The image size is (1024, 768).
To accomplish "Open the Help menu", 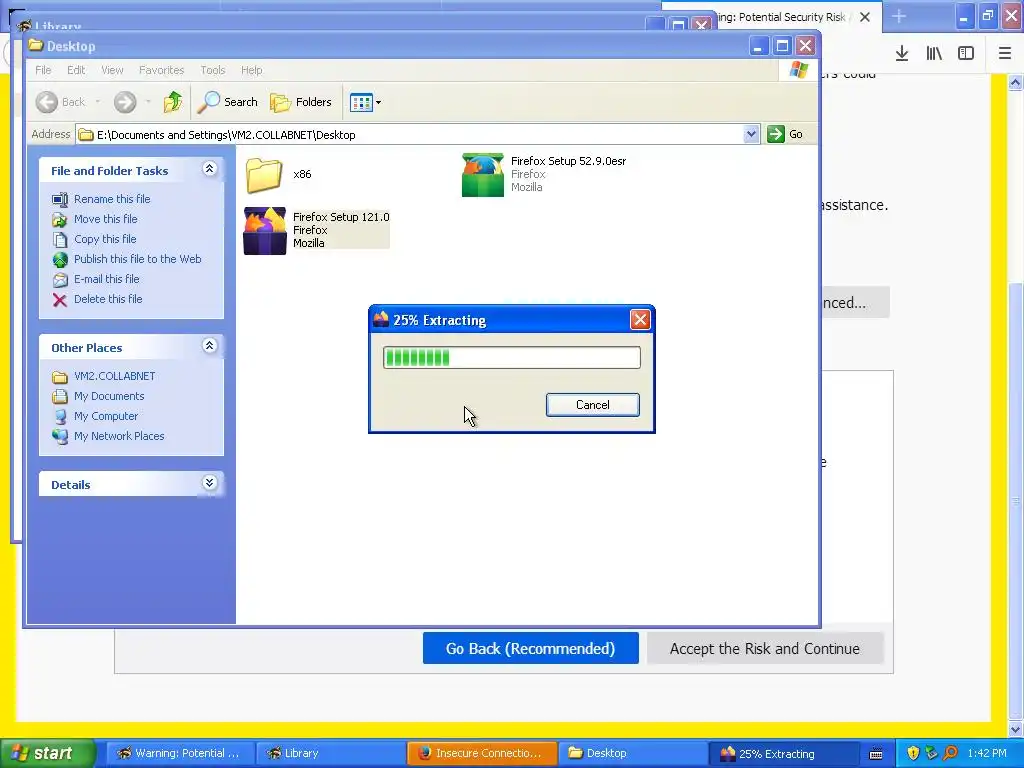I will [x=251, y=70].
